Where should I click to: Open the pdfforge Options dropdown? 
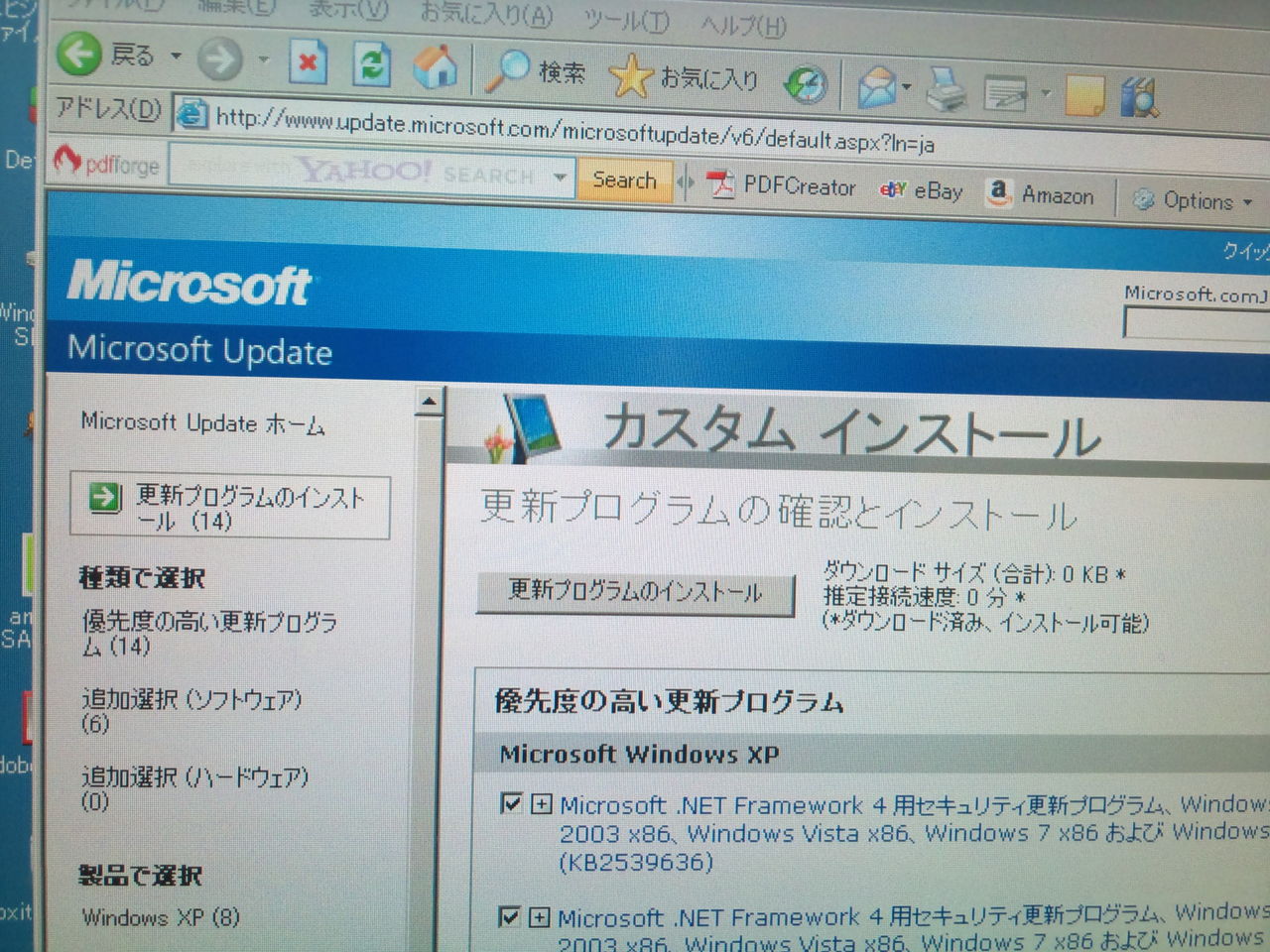pyautogui.click(x=1193, y=200)
